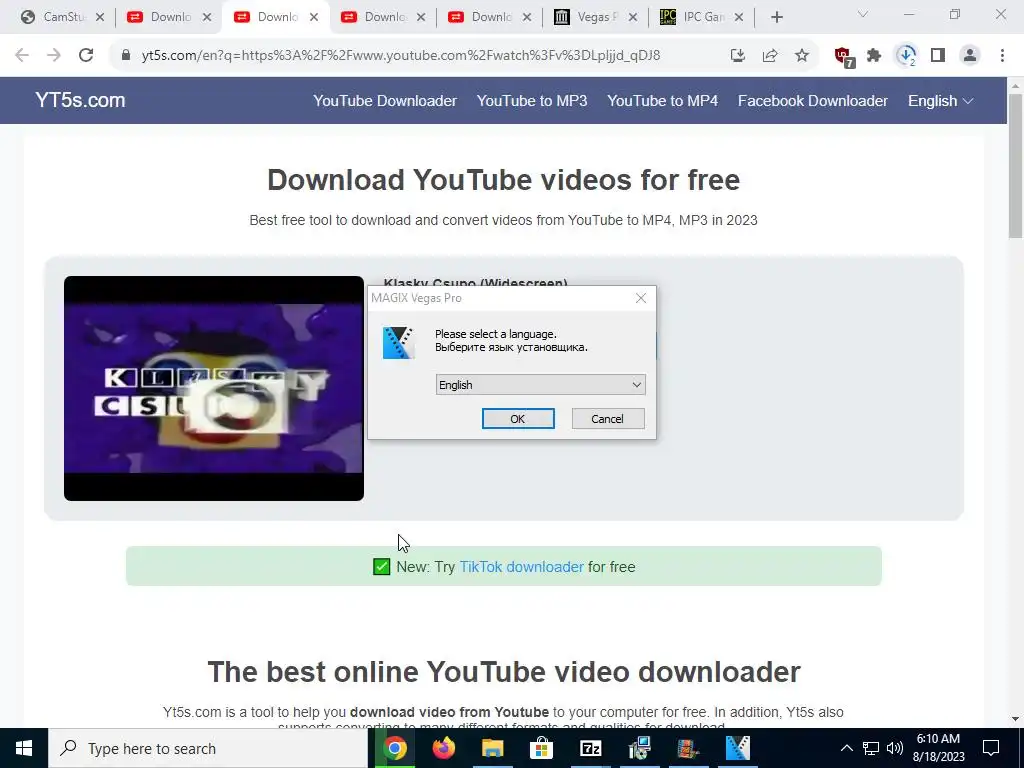The image size is (1024, 768).
Task: Open the Extensions puzzle icon
Action: pyautogui.click(x=874, y=56)
